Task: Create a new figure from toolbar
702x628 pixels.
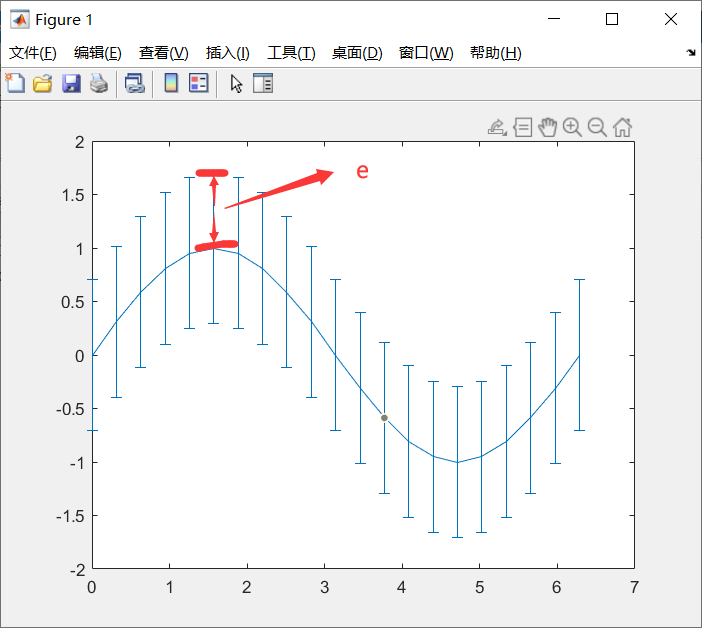Action: [x=15, y=83]
